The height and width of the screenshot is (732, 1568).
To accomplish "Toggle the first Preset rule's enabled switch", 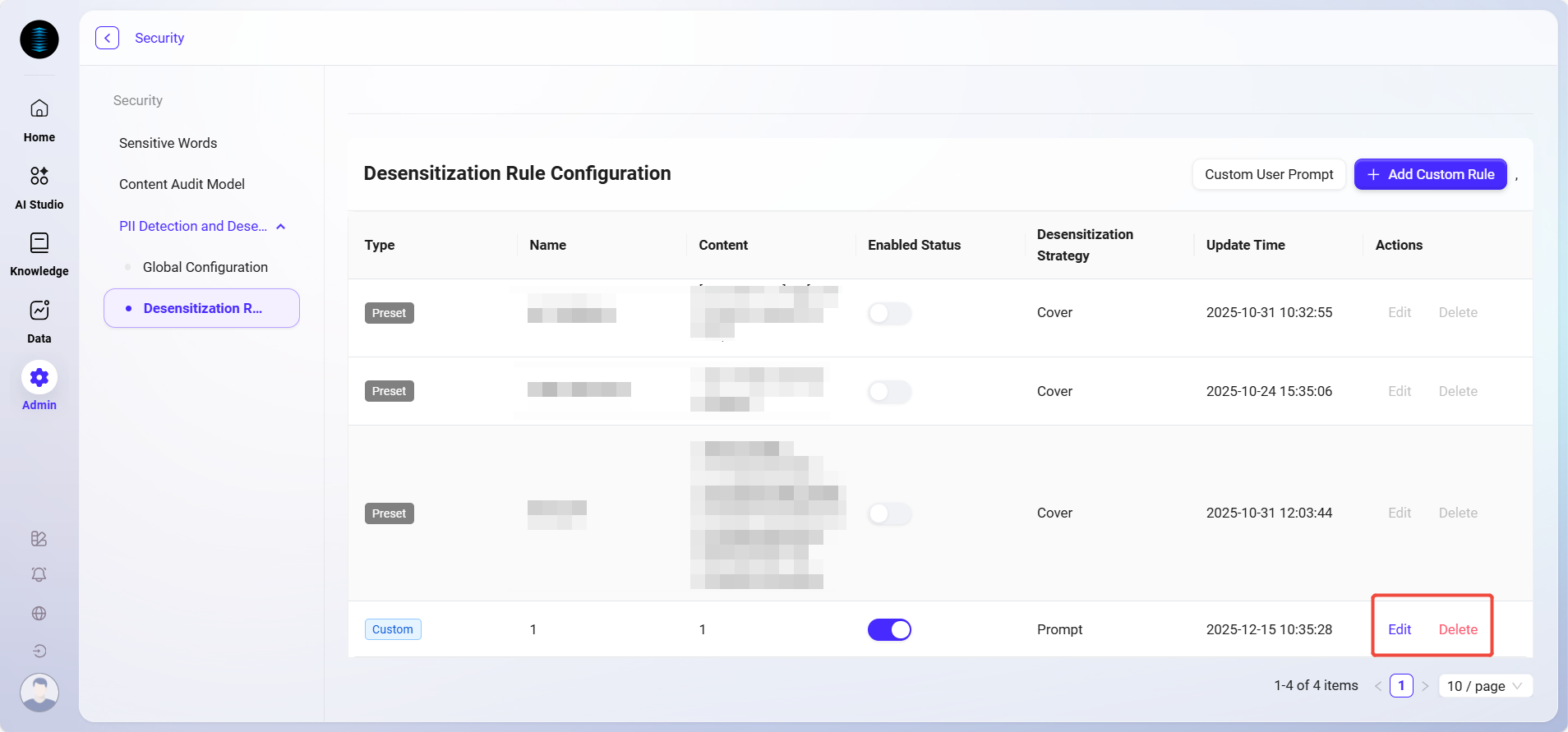I will coord(889,313).
